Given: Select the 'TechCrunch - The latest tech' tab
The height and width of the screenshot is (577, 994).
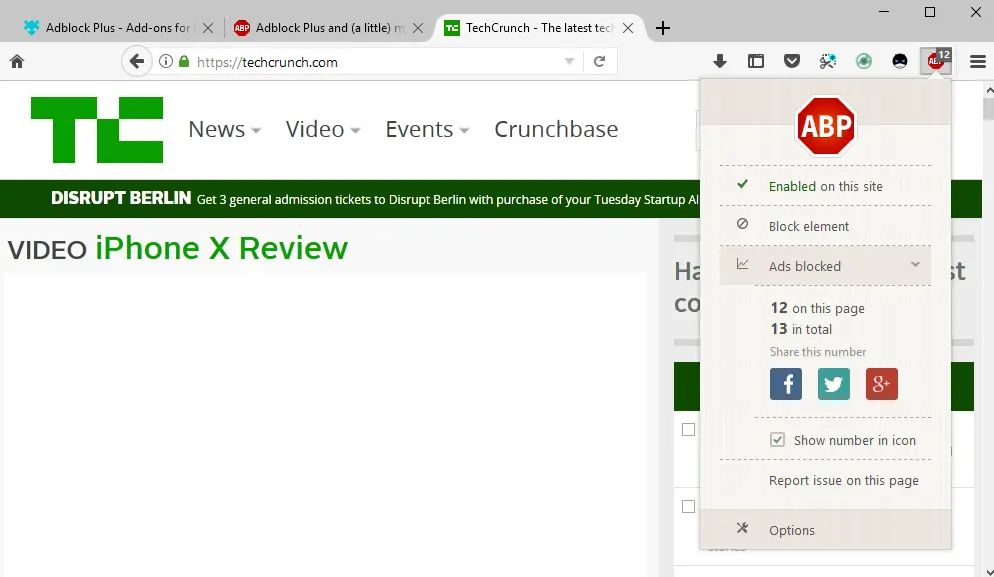Looking at the screenshot, I should (539, 28).
